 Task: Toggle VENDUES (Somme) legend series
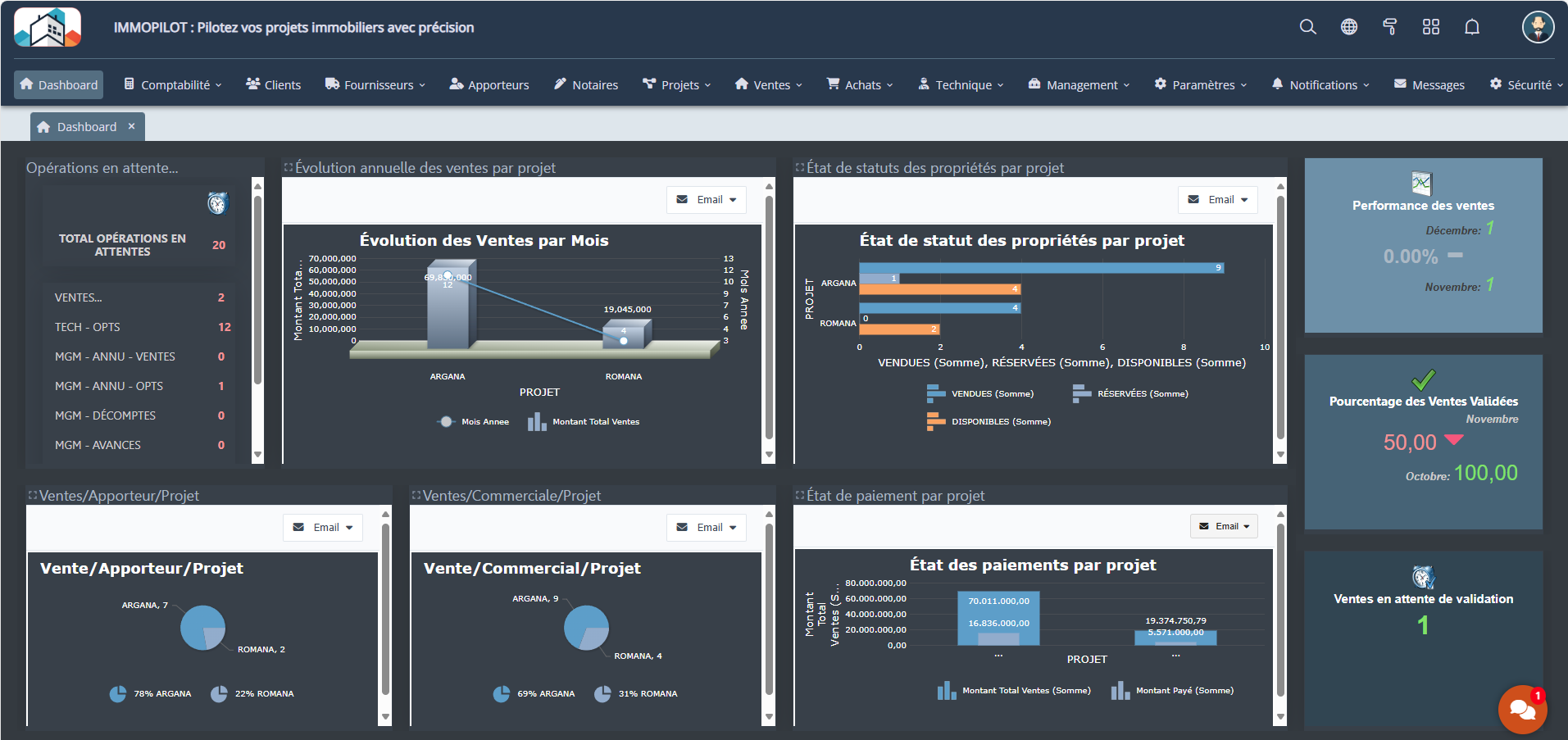[980, 394]
